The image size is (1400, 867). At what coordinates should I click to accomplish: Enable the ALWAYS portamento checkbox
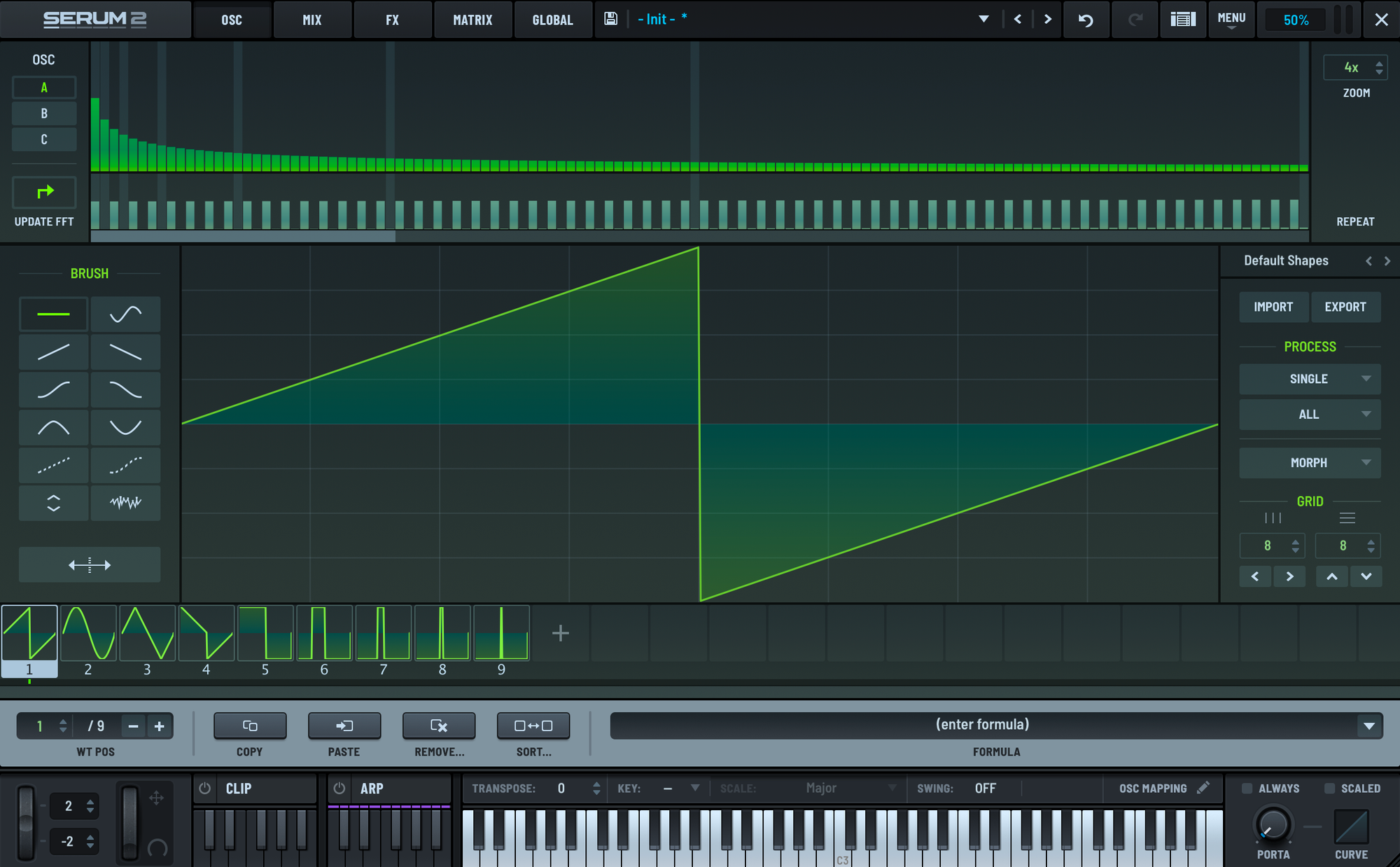click(x=1247, y=789)
